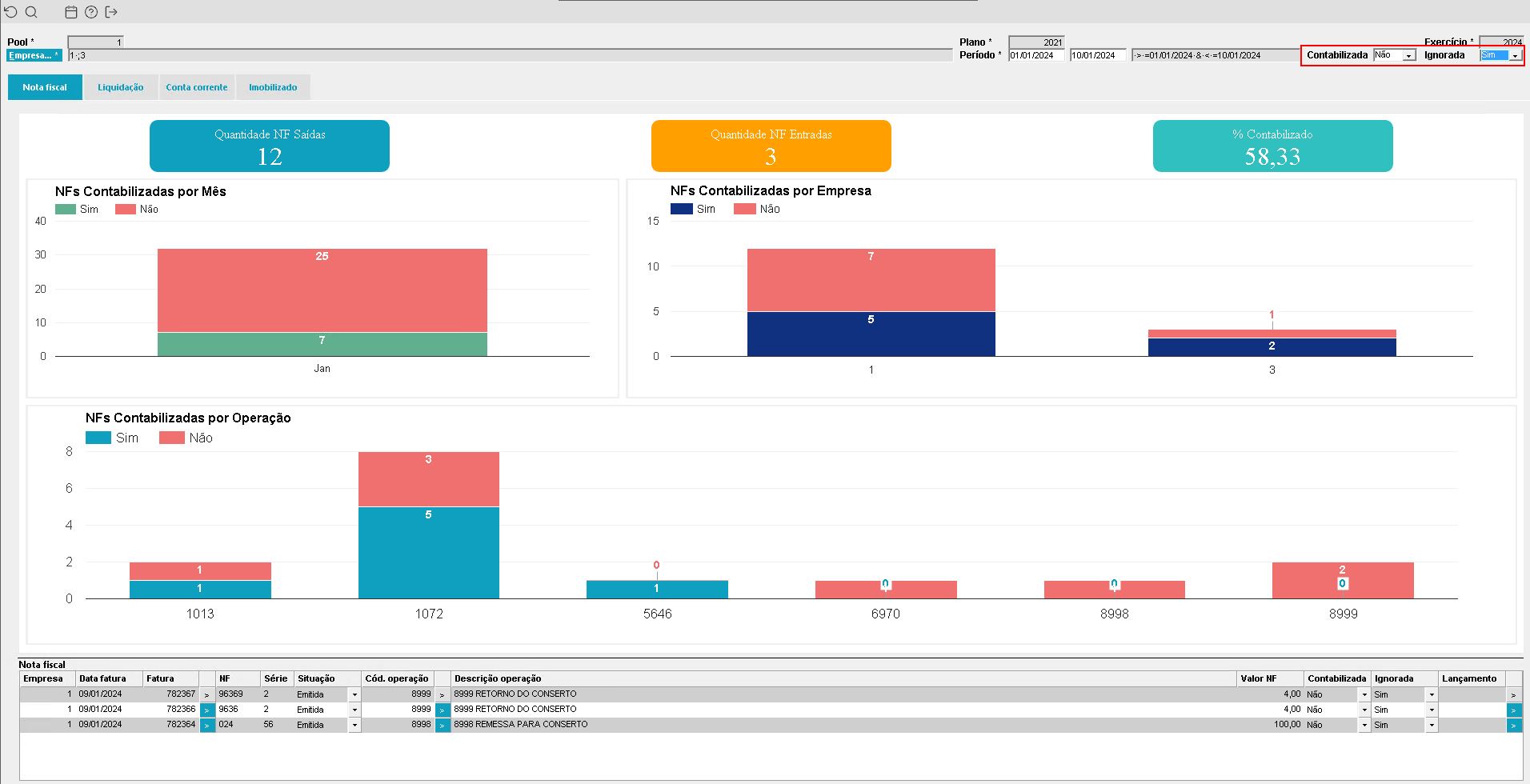Click navy Sim legend swatch in Empresa chart
This screenshot has width=1530, height=784.
682,209
